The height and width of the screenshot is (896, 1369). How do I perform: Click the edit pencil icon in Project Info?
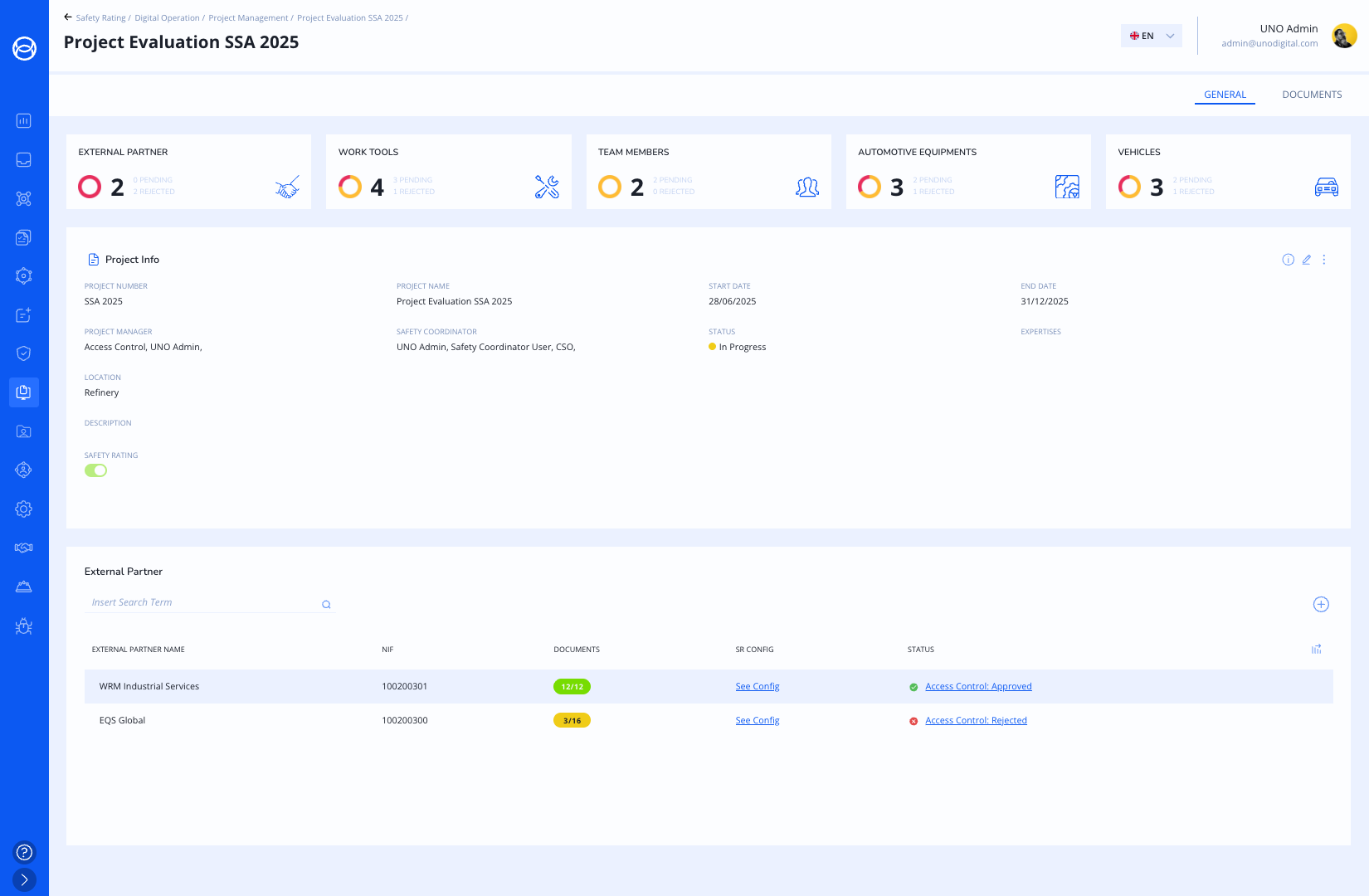(x=1306, y=260)
